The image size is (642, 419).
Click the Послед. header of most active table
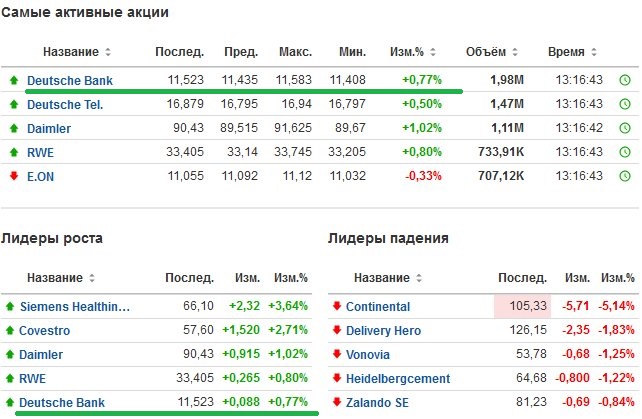[179, 52]
